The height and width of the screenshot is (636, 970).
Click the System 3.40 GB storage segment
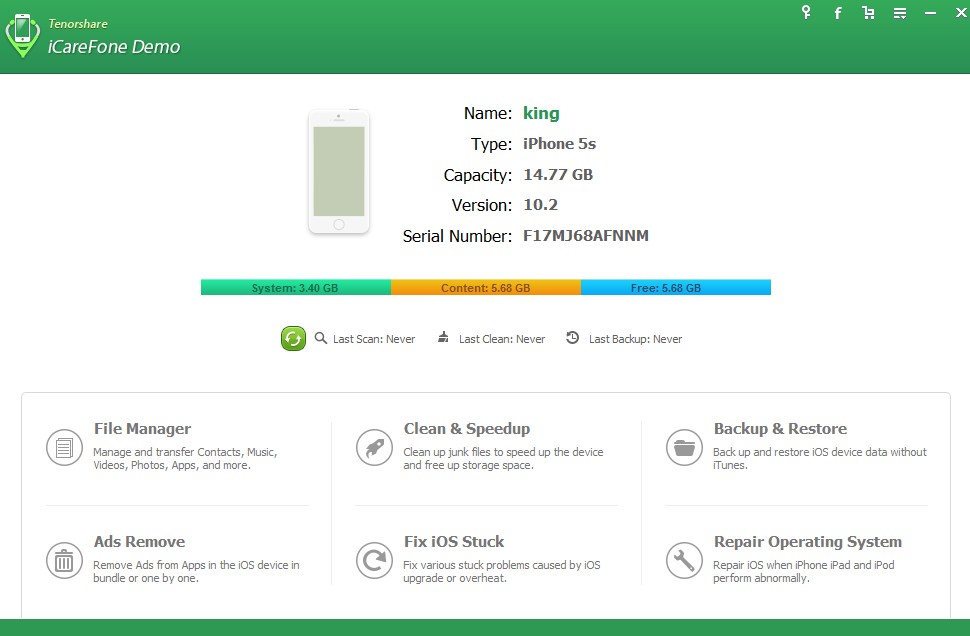click(x=296, y=288)
